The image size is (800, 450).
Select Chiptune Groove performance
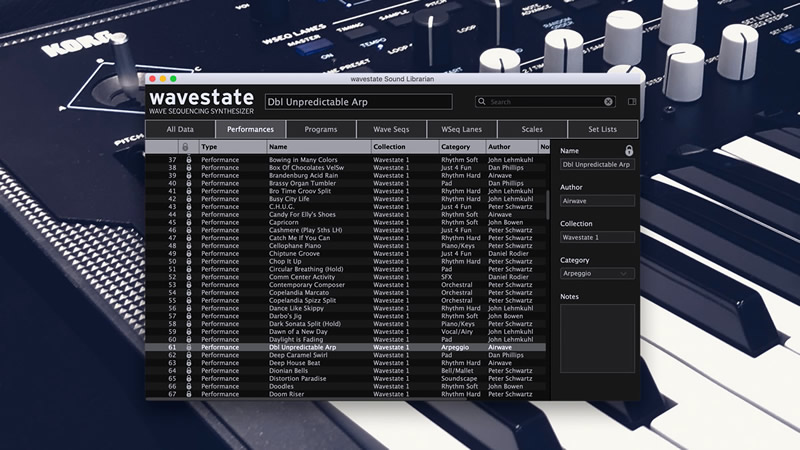point(345,254)
